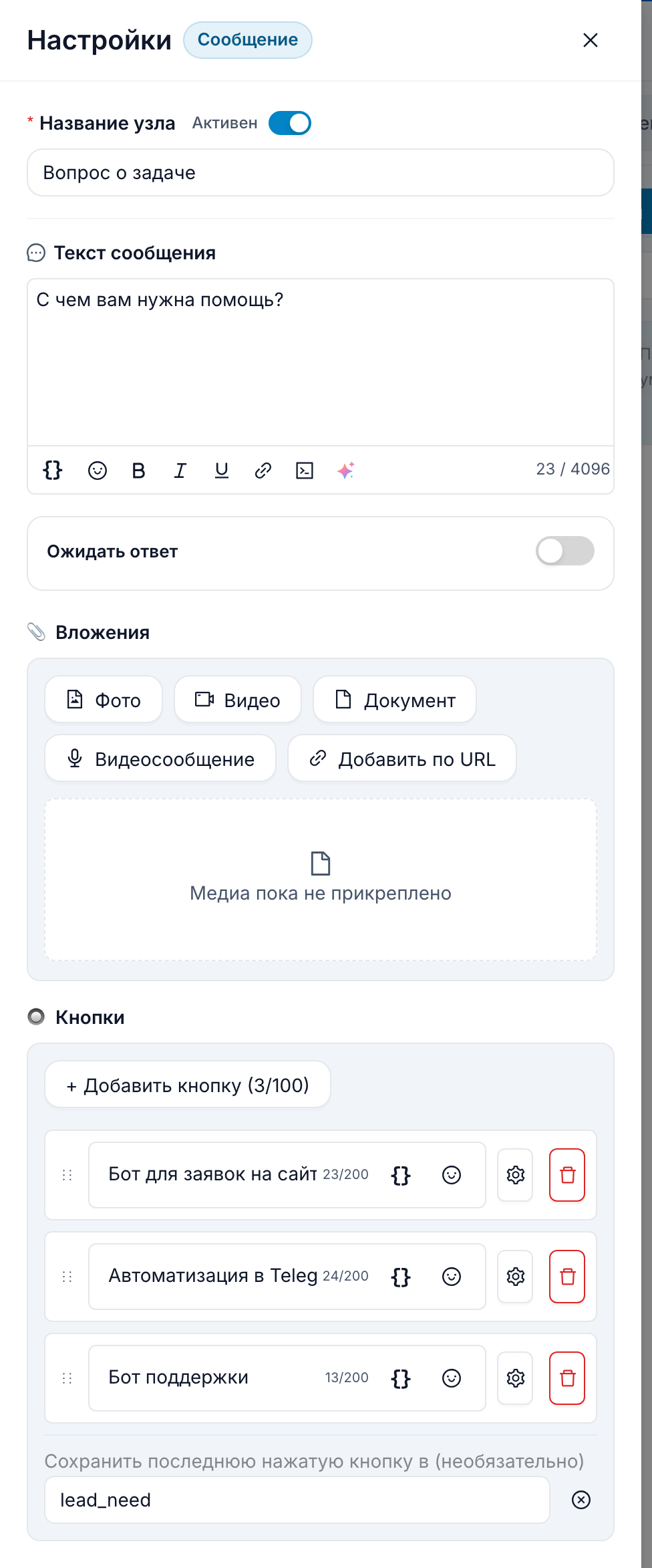This screenshot has height=1568, width=652.
Task: Enable the Ожидать ответ switch
Action: click(x=565, y=551)
